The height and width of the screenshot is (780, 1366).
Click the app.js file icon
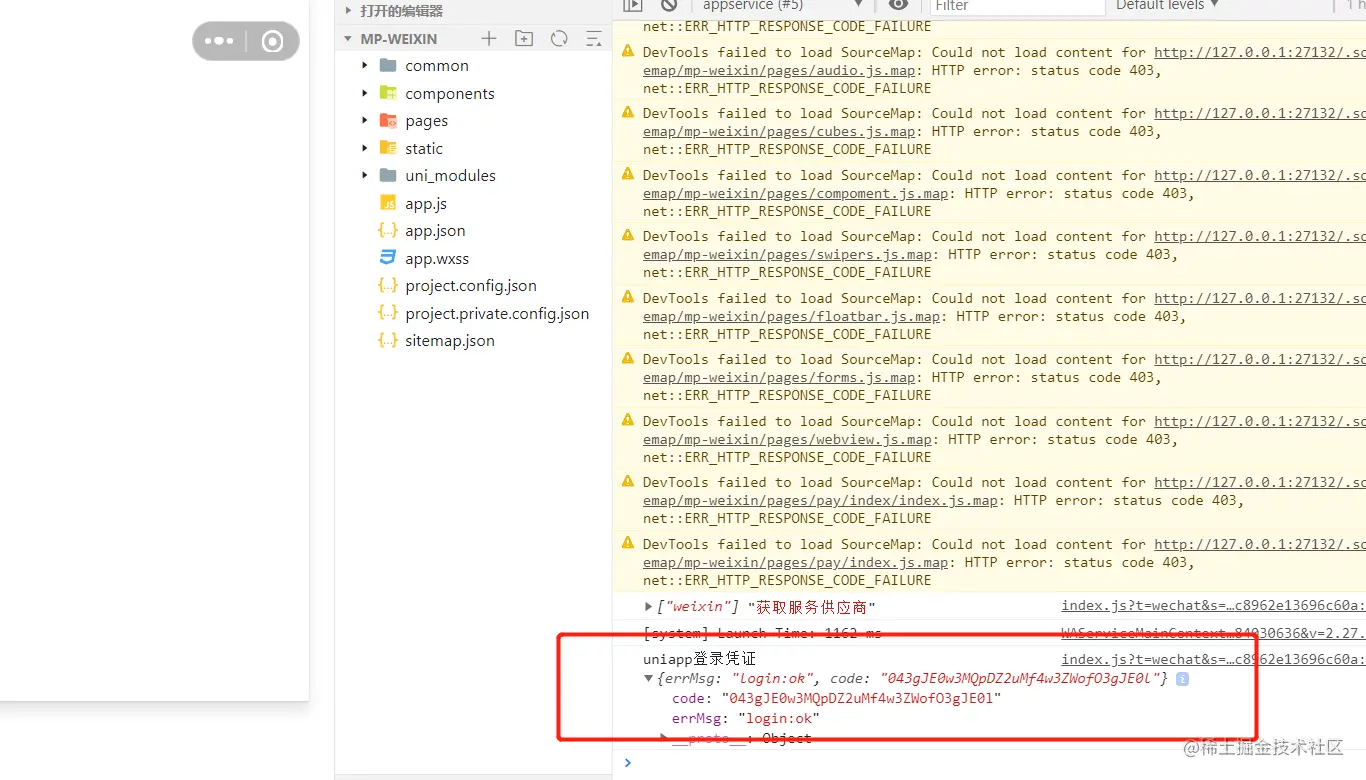point(388,203)
